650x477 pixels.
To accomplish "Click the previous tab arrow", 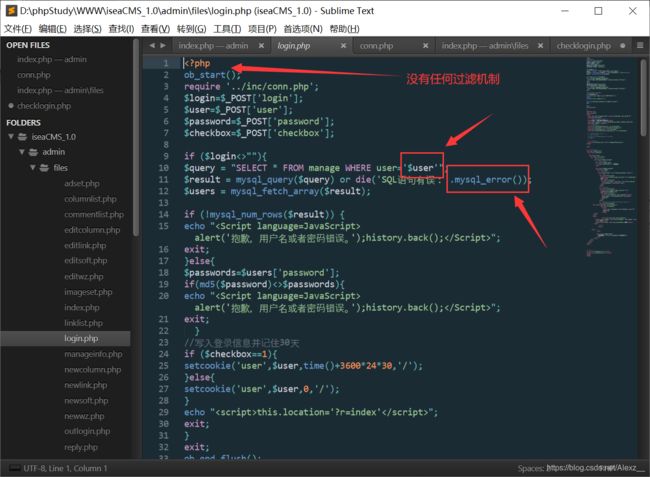I will (152, 46).
